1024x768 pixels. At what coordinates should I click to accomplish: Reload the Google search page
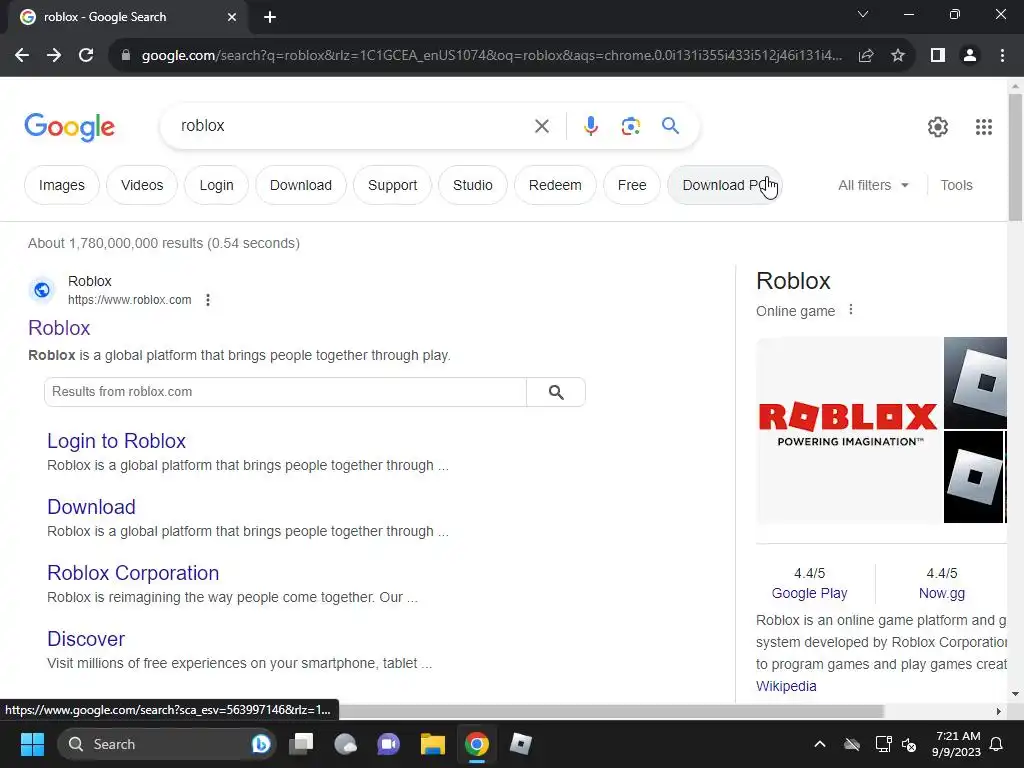pyautogui.click(x=86, y=56)
